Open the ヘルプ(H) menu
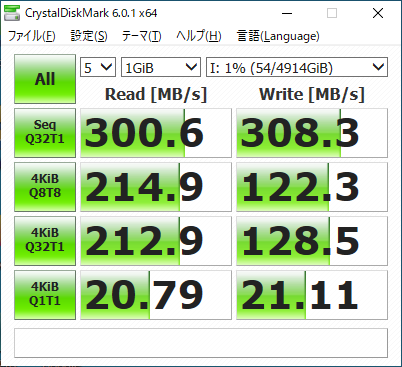The image size is (402, 367). pos(199,36)
